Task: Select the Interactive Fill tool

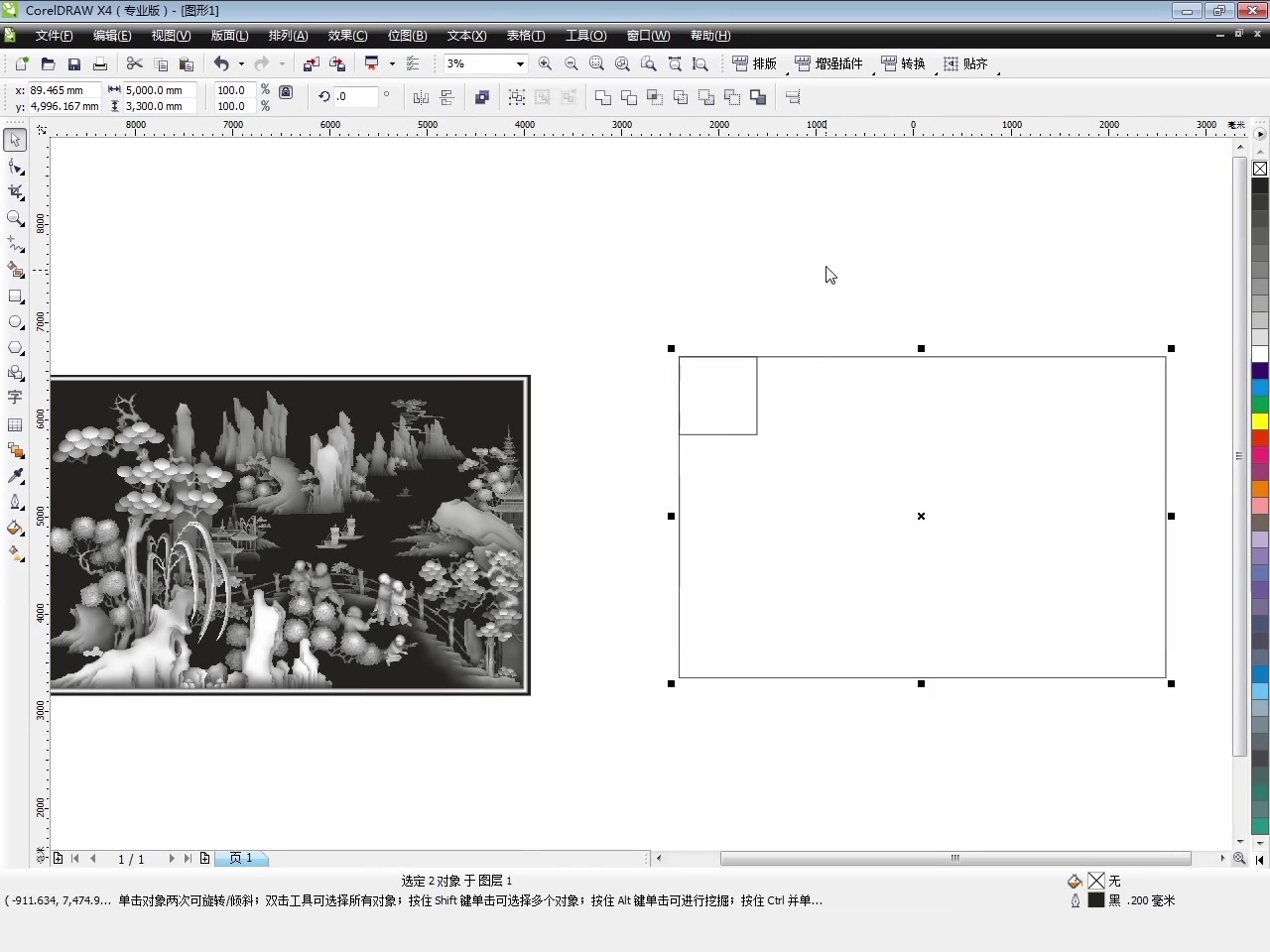Action: click(15, 554)
